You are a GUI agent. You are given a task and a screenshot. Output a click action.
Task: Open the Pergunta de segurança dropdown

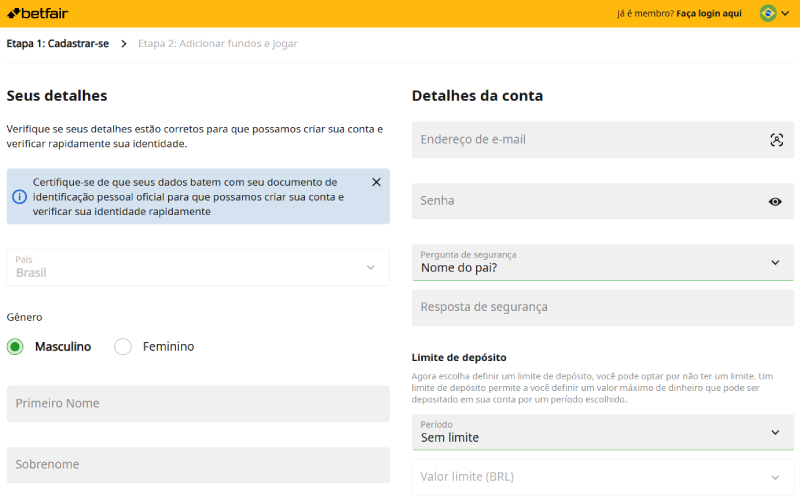603,263
